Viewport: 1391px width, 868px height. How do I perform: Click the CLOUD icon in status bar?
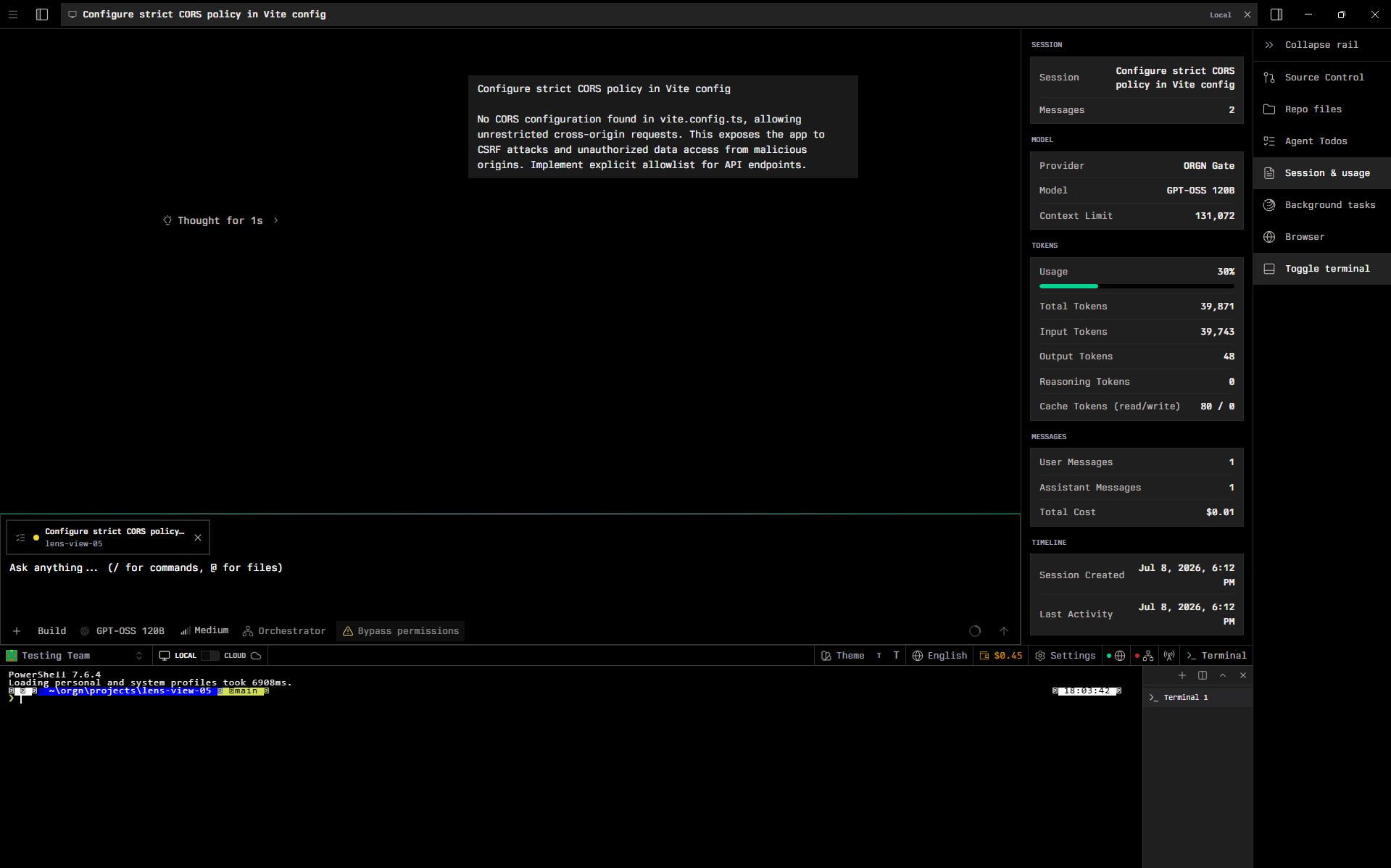coord(256,656)
